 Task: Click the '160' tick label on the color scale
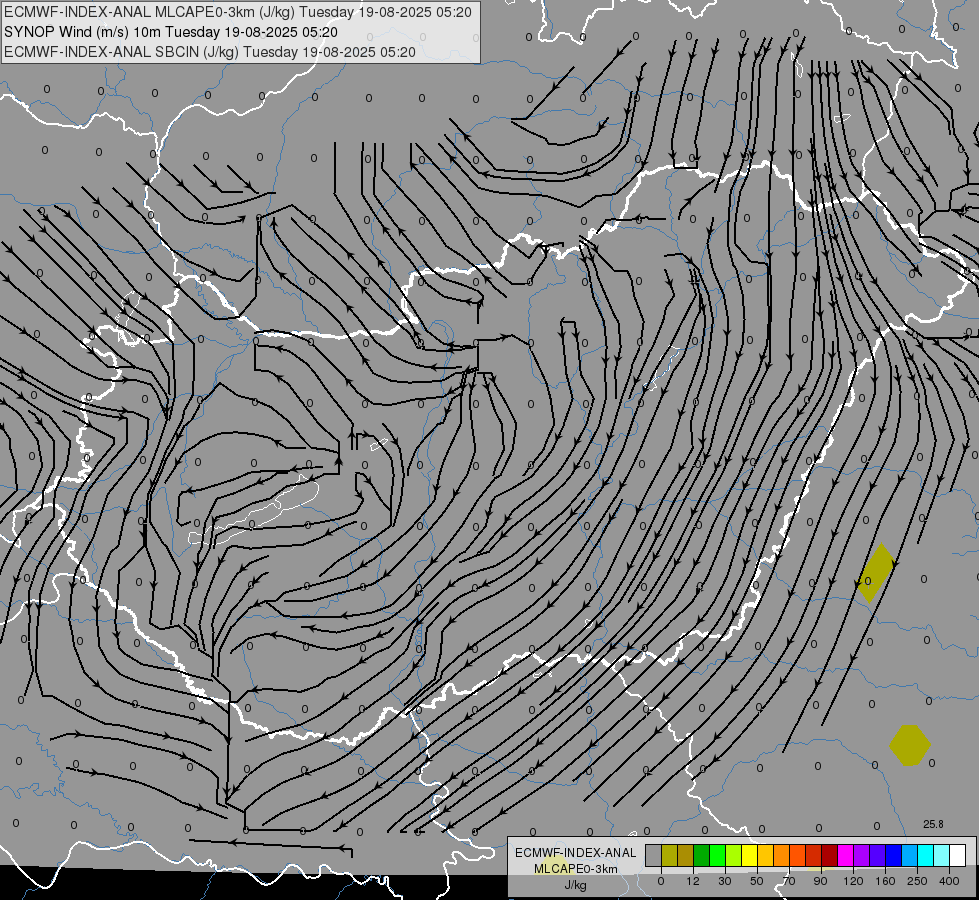tap(885, 881)
